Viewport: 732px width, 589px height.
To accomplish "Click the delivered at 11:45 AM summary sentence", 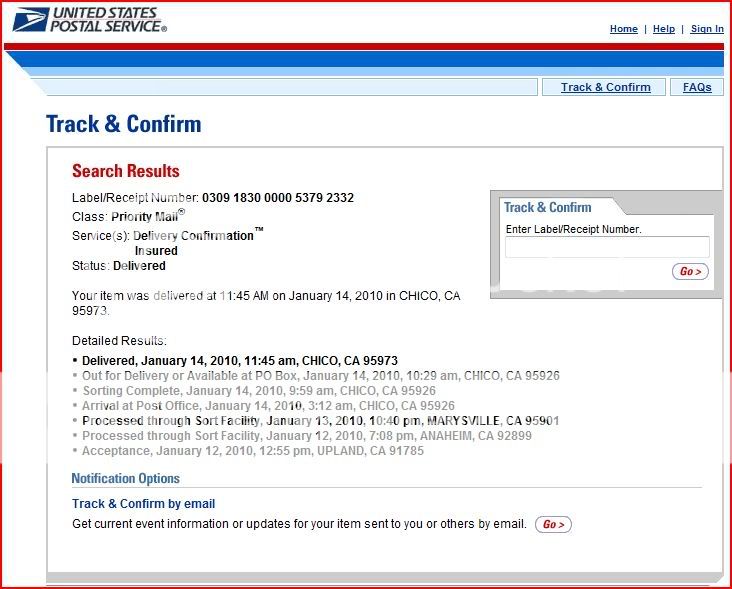I will (x=266, y=303).
